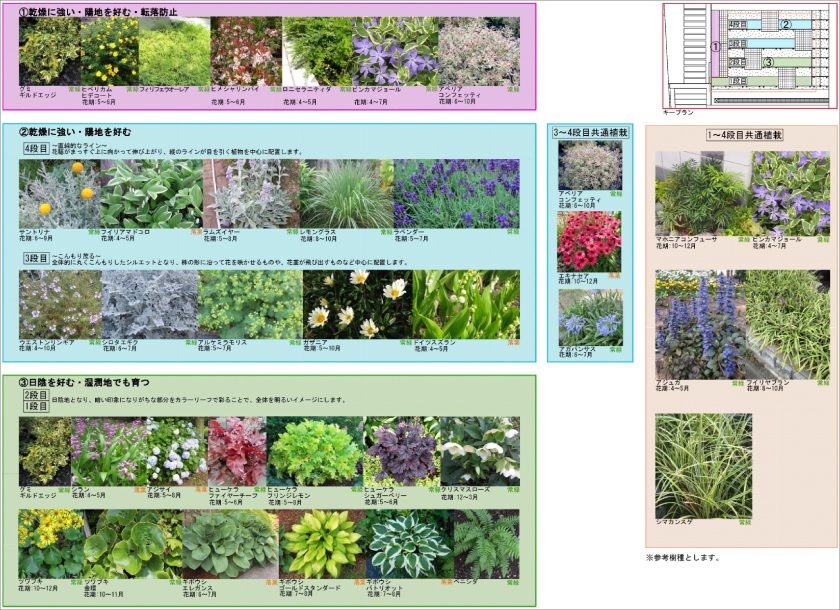Select the ヒューケラ シュガーベリー purple leaf photo
Image resolution: width=840 pixels, height=610 pixels.
(402, 451)
